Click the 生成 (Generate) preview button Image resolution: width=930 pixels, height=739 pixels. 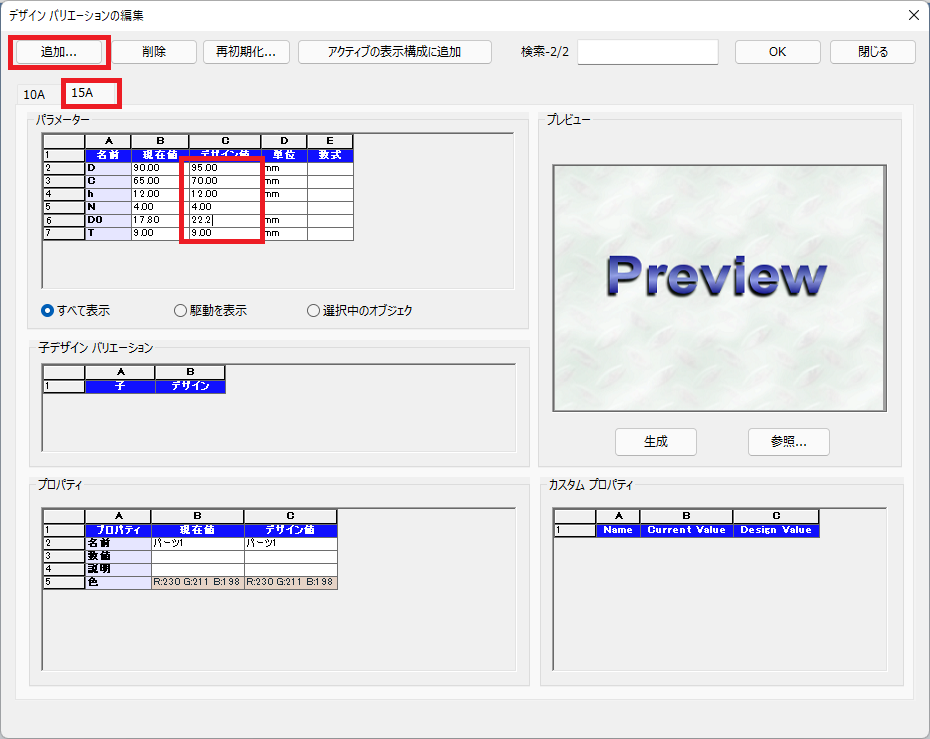click(655, 441)
